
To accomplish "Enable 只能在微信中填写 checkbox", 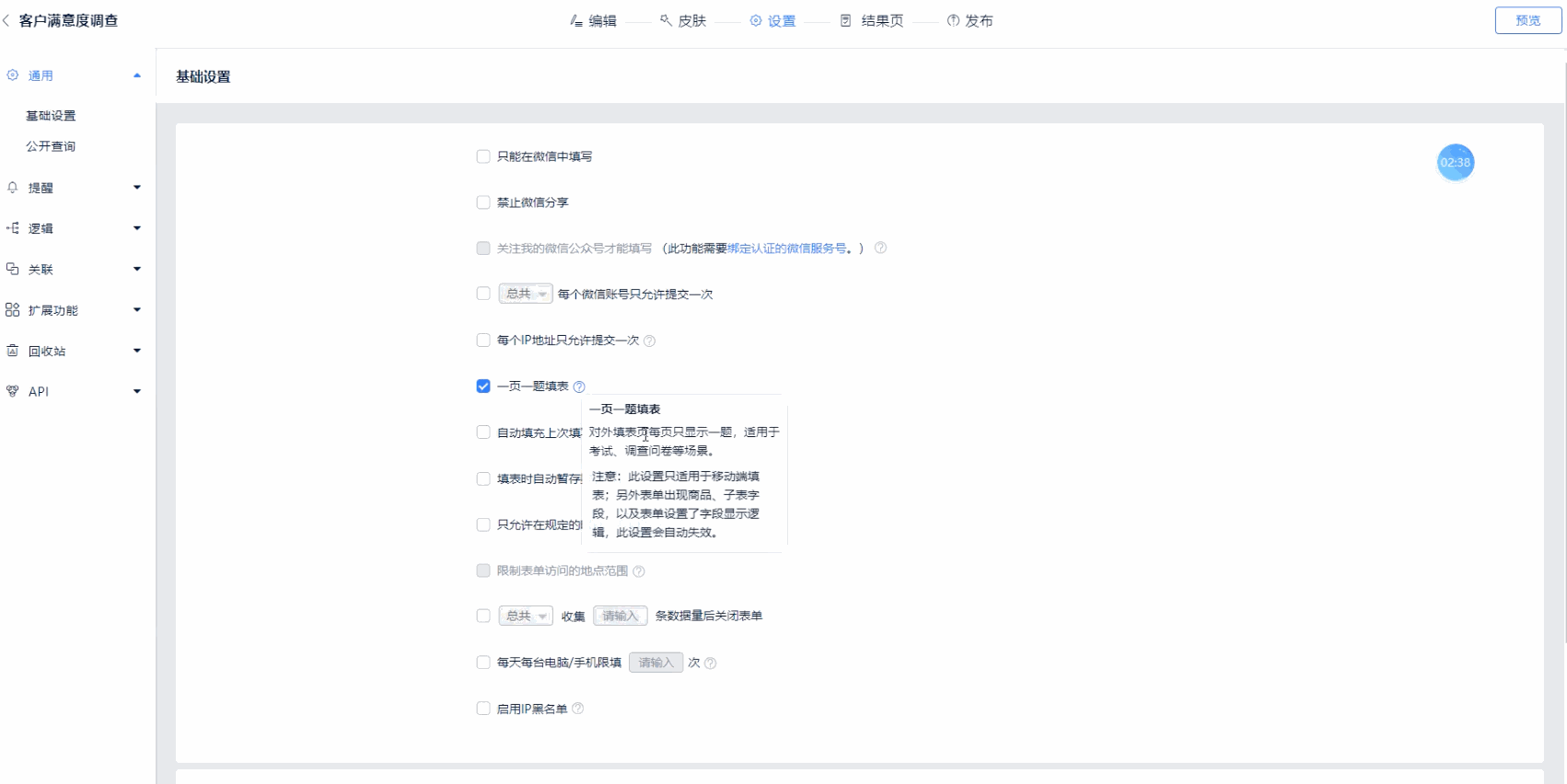I will [483, 156].
